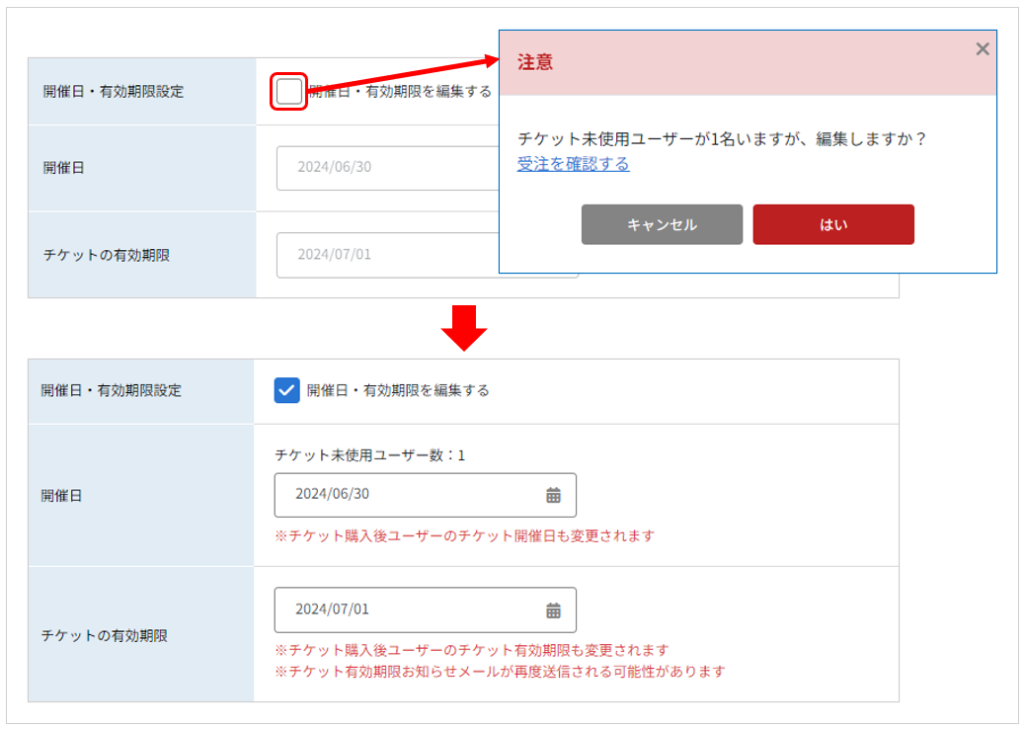Untick the blue checked 開催日・有効期限を編集する checkbox
The image size is (1024, 730).
[287, 390]
